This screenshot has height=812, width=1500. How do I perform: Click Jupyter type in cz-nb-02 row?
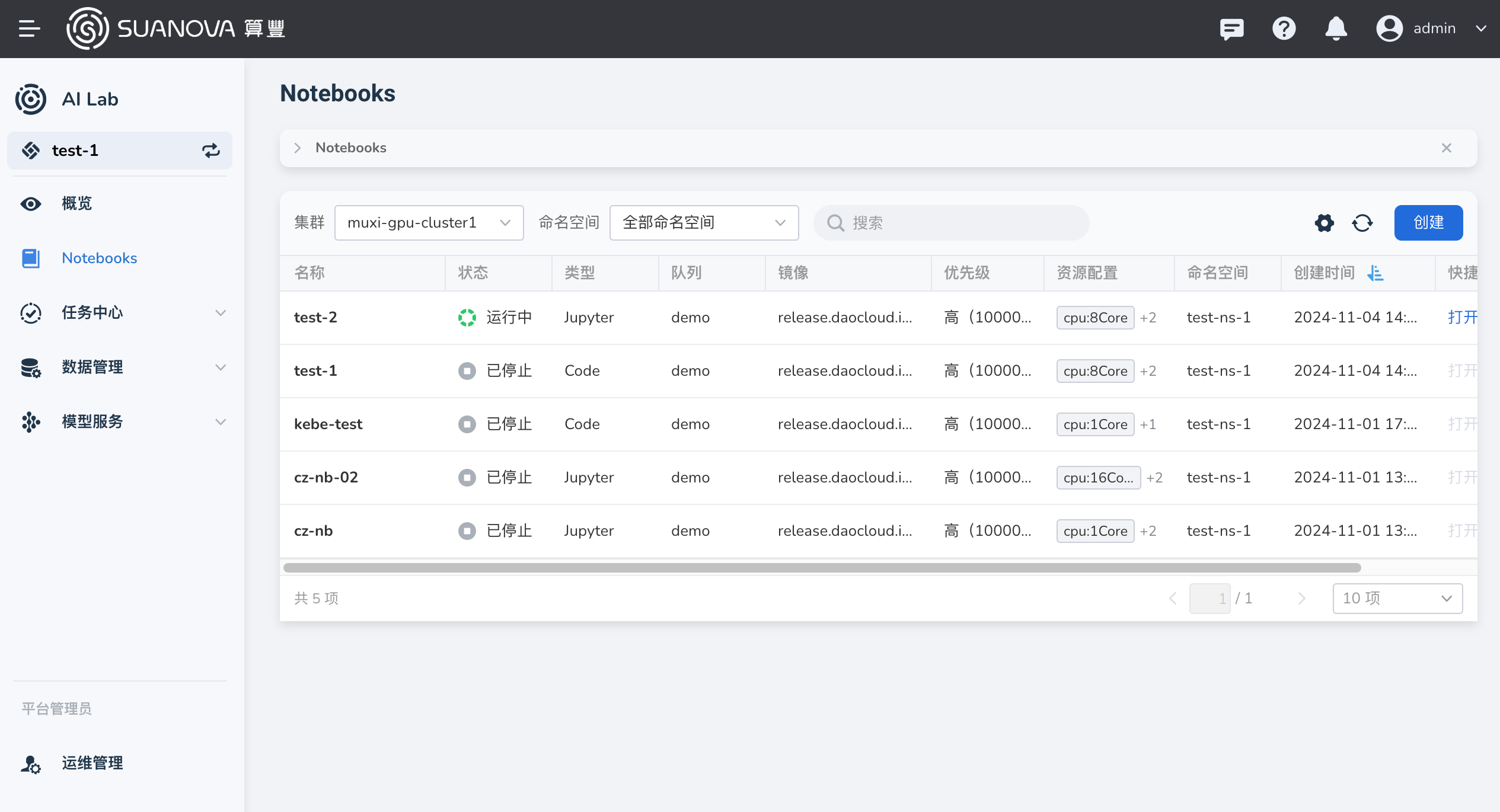click(x=589, y=478)
